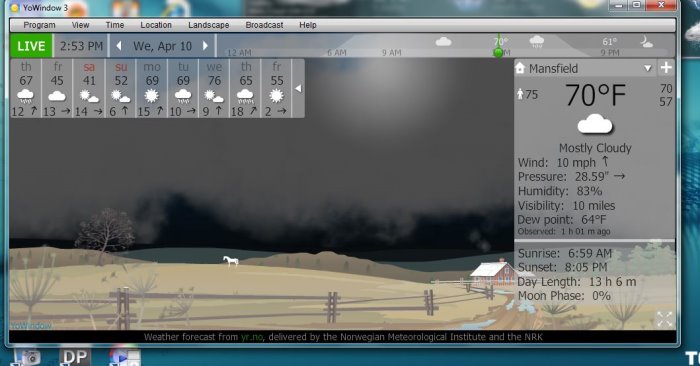The image size is (700, 366).
Task: Open the Help menu
Action: tap(308, 25)
